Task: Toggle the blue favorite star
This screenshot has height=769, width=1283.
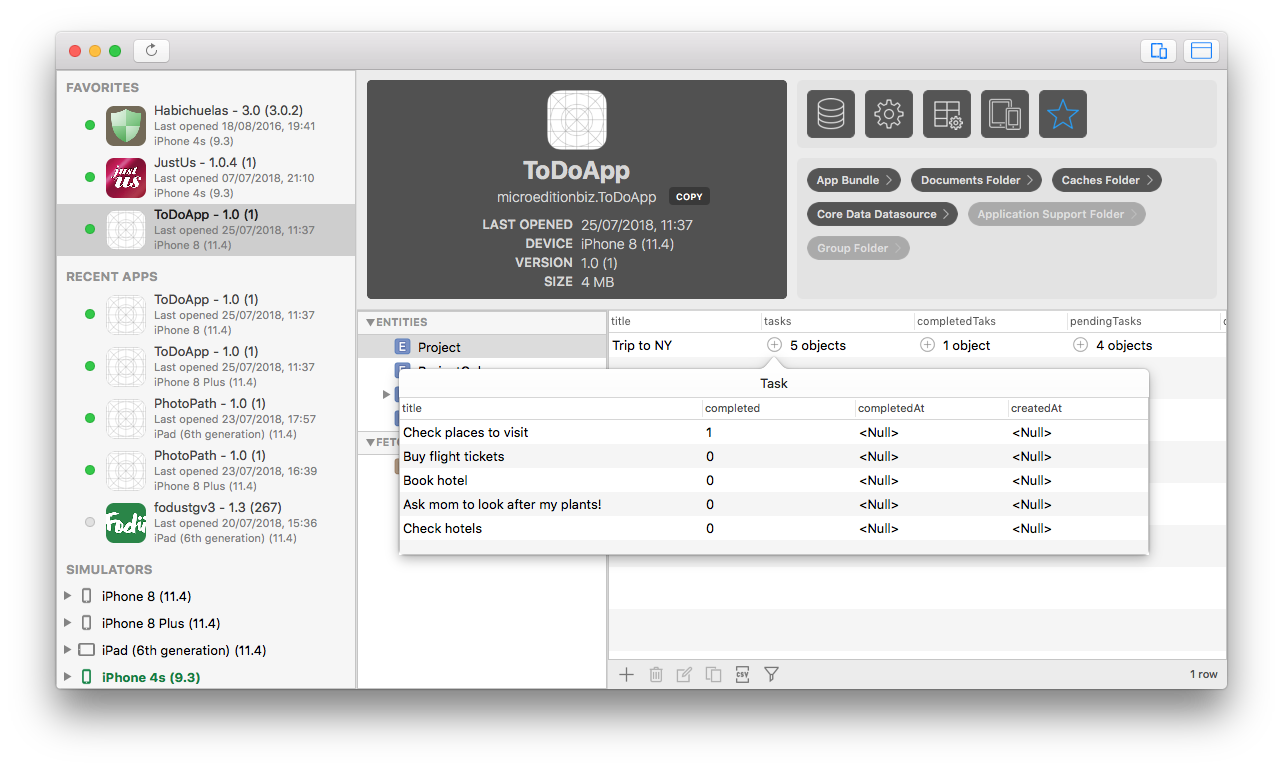Action: 1063,114
